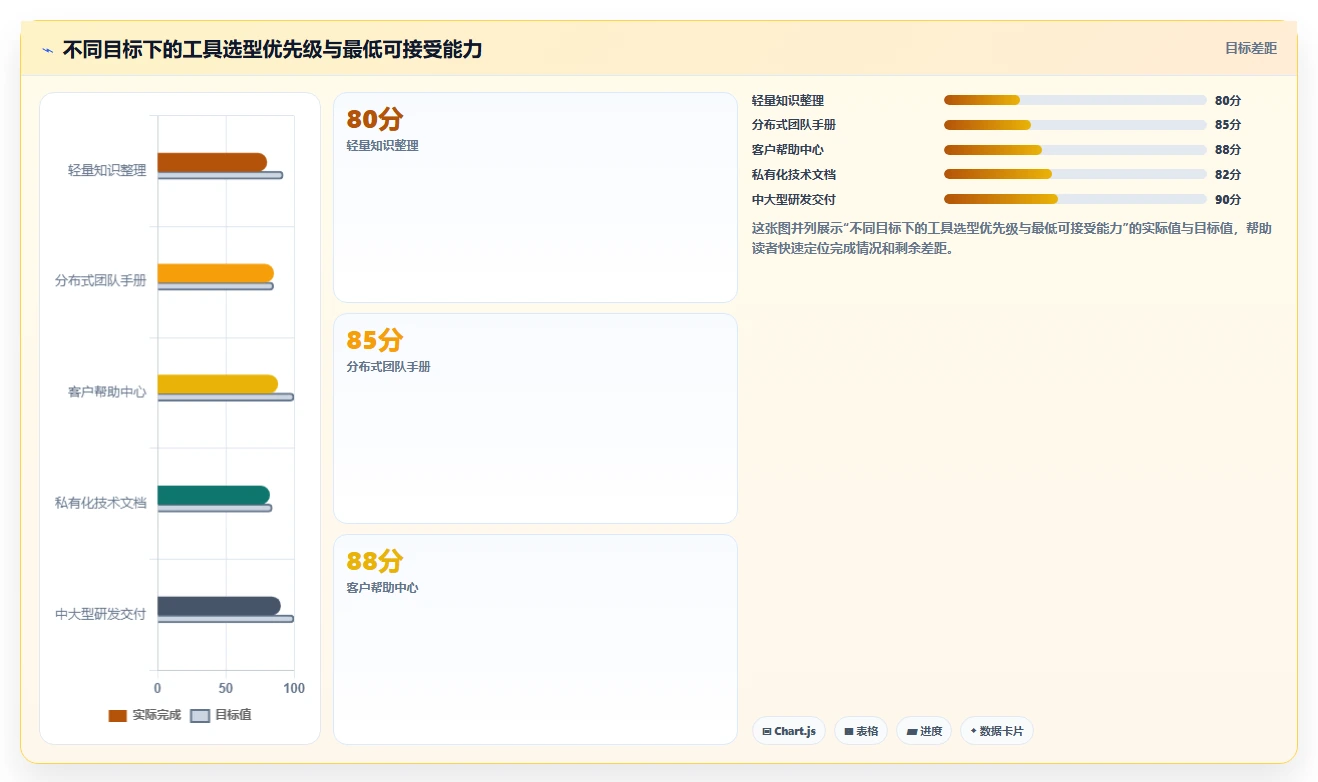Click the 中大型研发交付 progress row label

pos(794,199)
